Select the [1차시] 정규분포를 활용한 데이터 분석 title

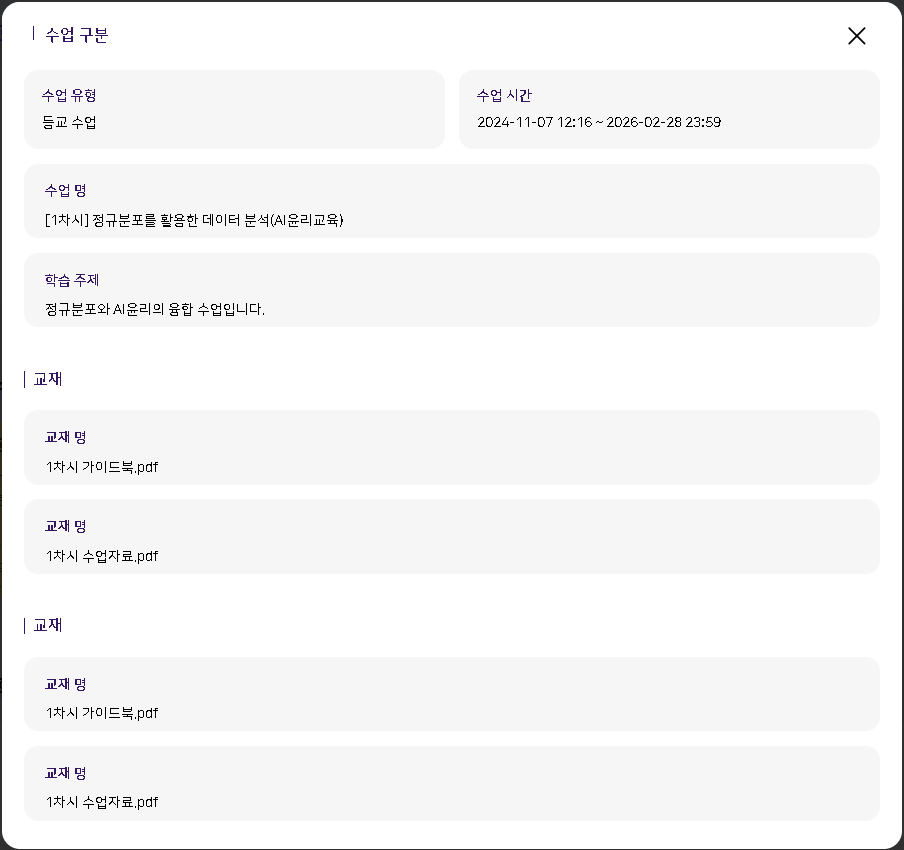pos(194,220)
